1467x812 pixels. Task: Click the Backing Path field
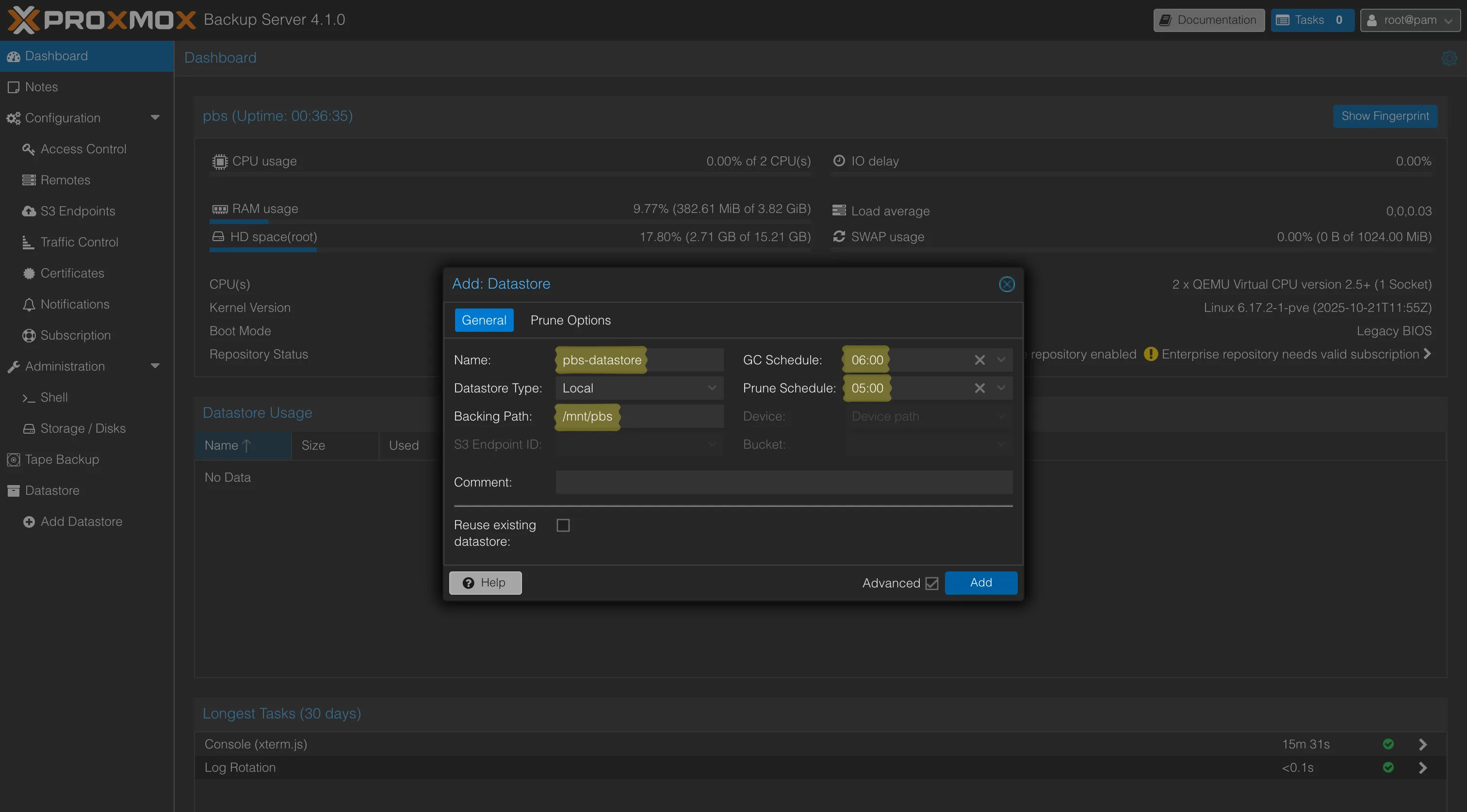(639, 416)
